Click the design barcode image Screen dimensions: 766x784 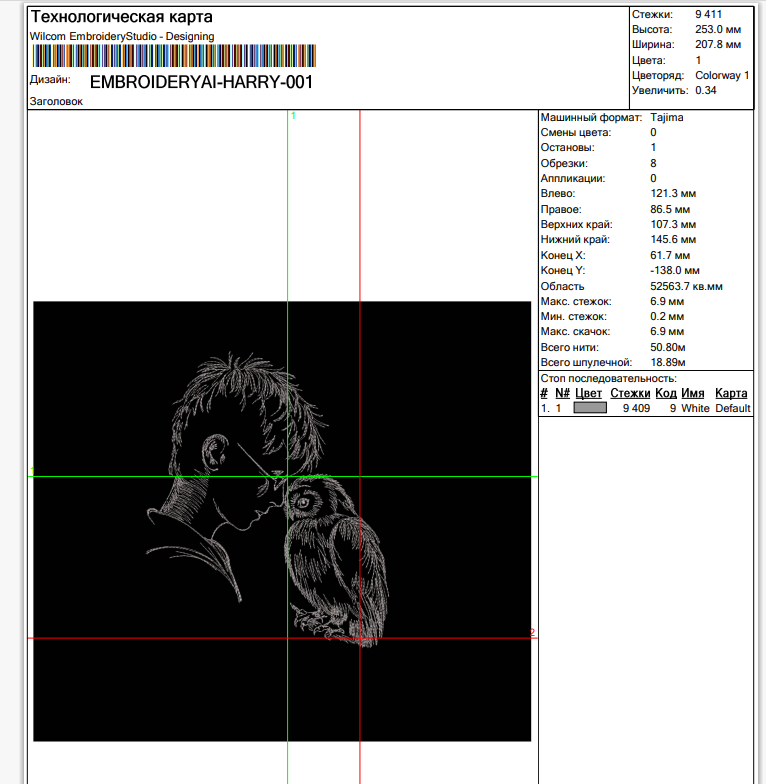[174, 56]
